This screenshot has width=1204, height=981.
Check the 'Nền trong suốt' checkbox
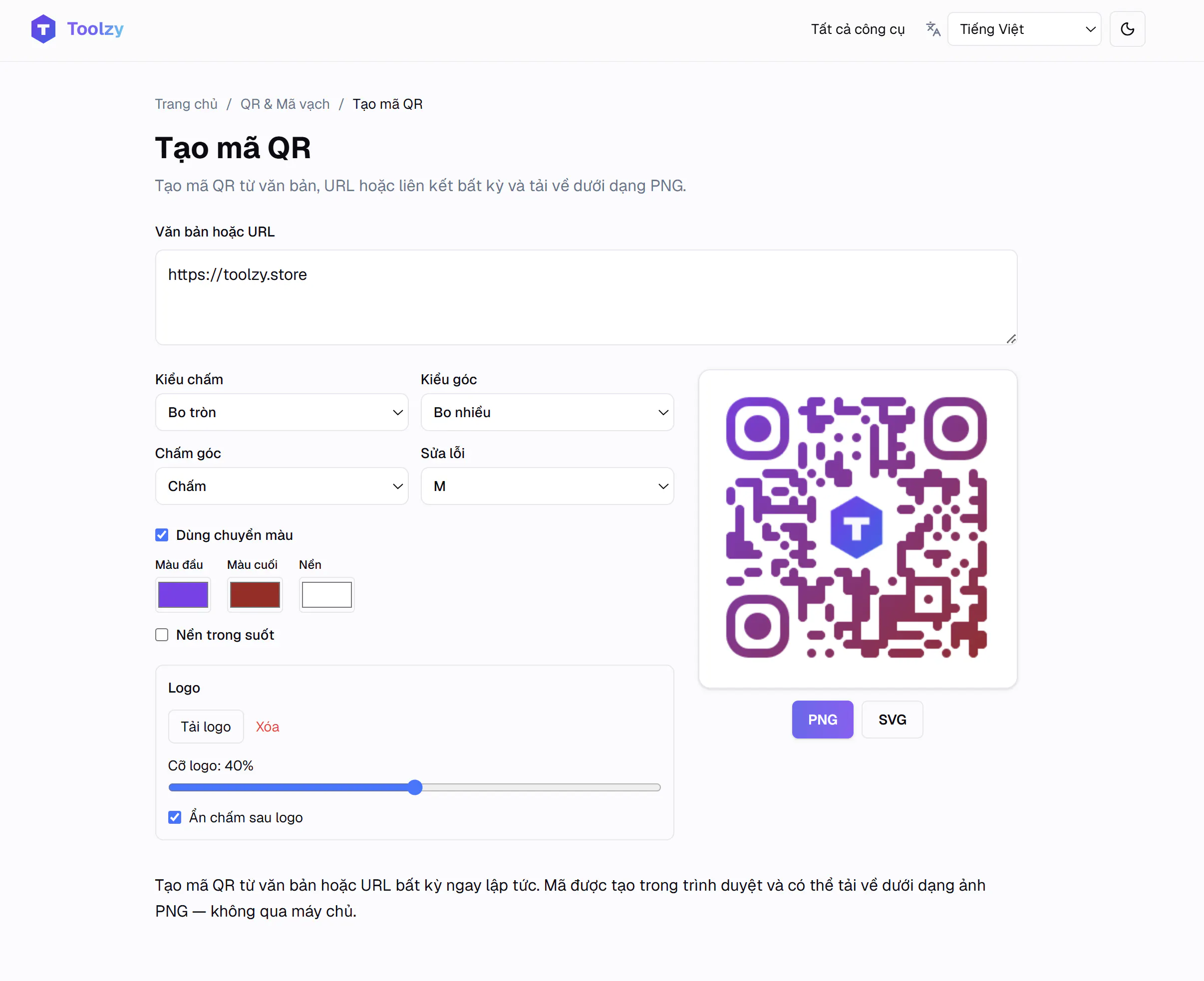click(162, 635)
